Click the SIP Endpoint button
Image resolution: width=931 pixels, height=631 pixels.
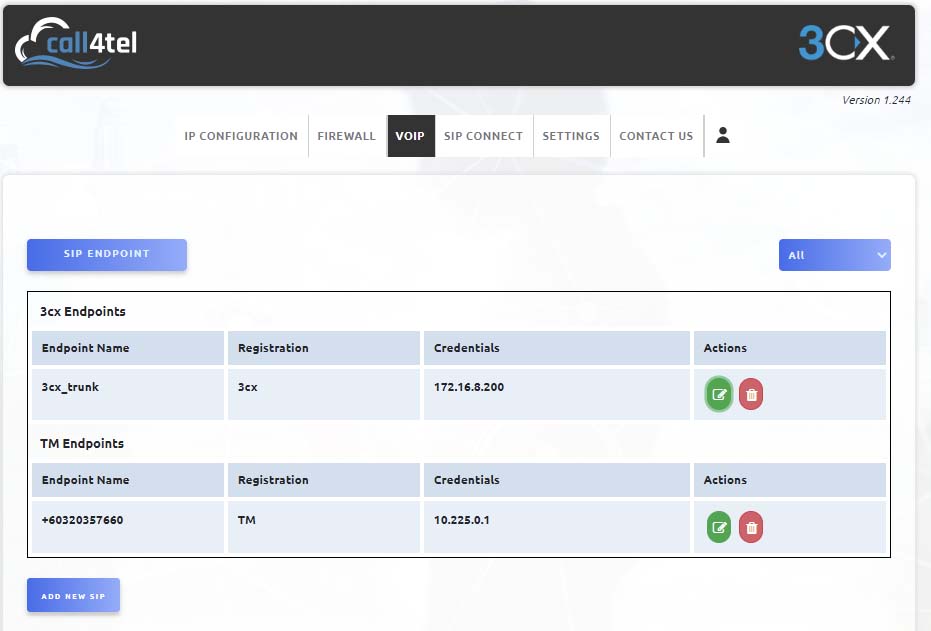107,255
